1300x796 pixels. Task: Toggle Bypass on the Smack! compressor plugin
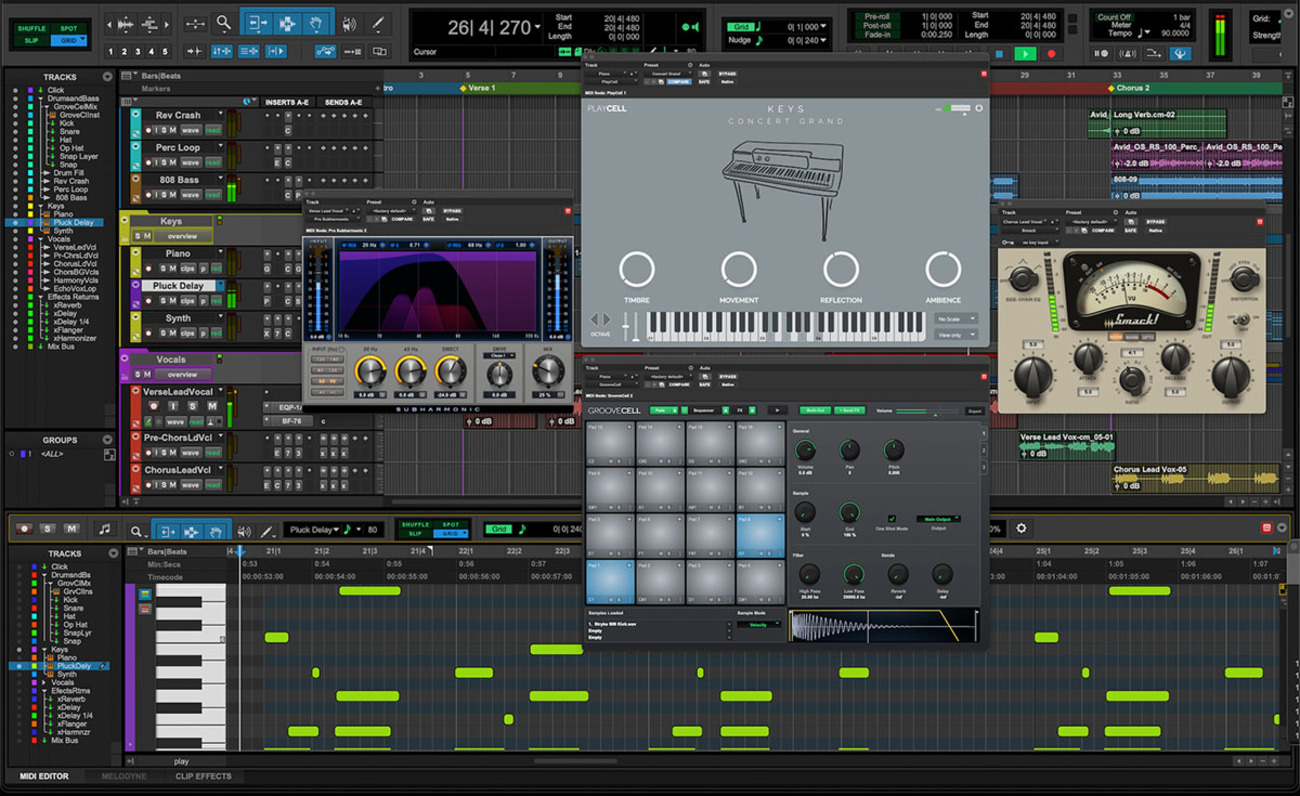[x=1155, y=222]
